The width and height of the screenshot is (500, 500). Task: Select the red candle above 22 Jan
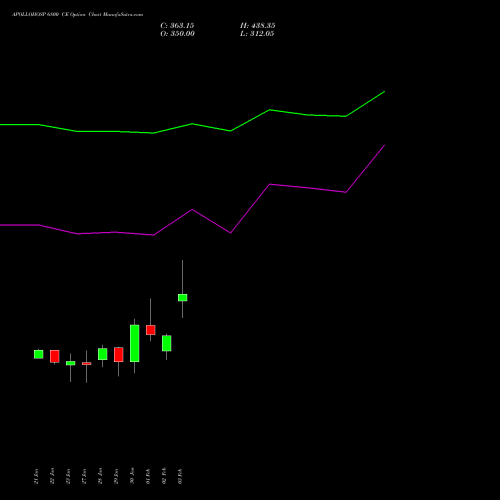tap(55, 356)
